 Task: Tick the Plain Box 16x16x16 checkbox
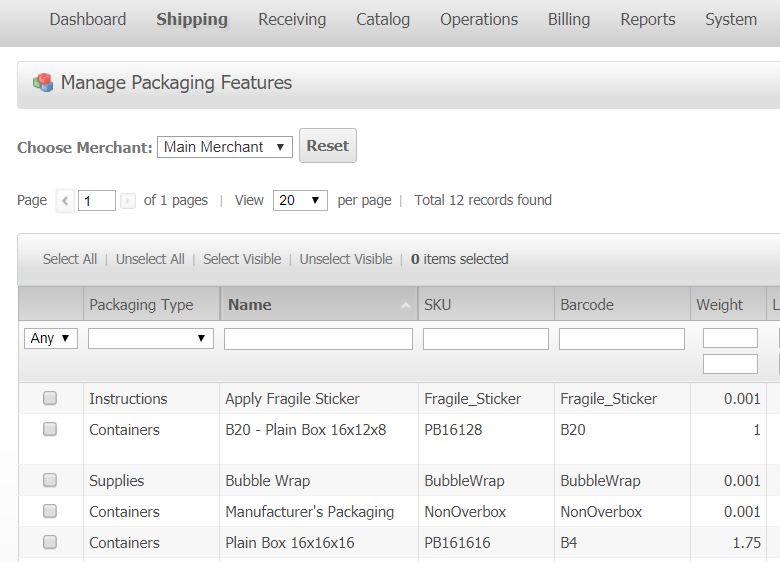pyautogui.click(x=50, y=543)
